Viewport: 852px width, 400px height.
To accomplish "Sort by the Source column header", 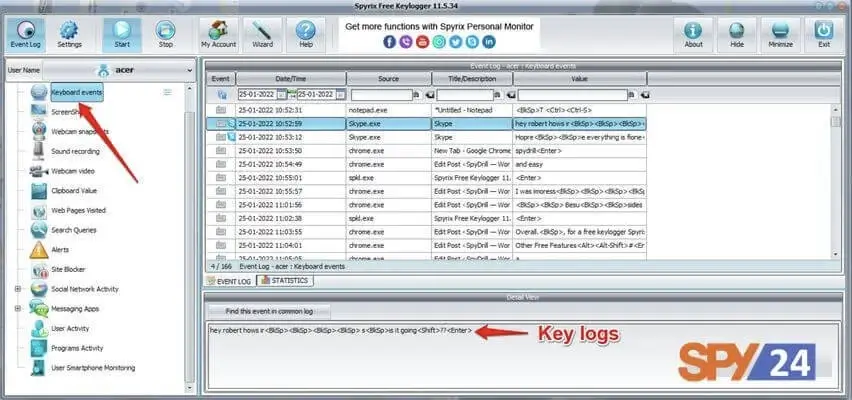I will pos(389,78).
